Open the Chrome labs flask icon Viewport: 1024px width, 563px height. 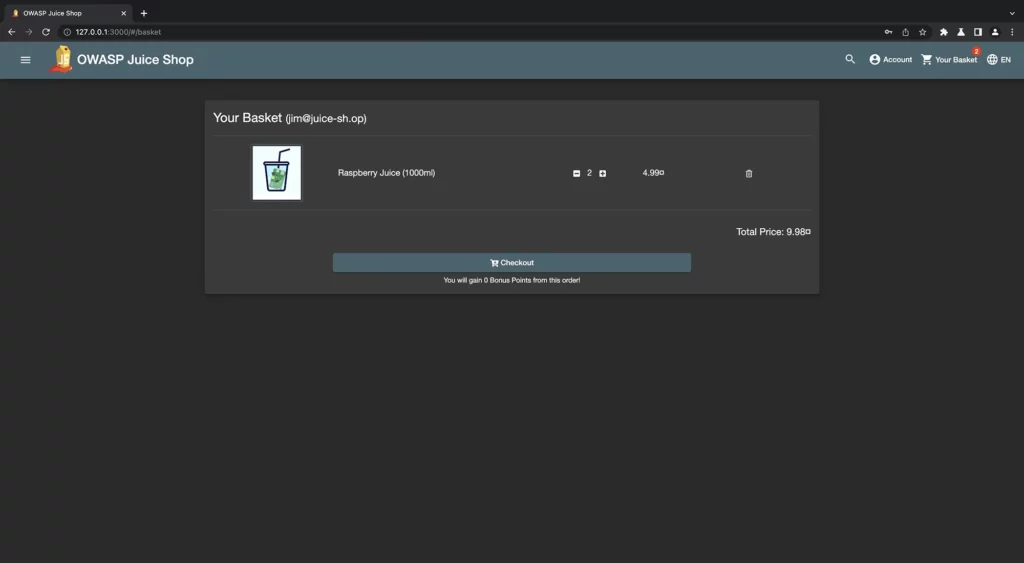[961, 31]
